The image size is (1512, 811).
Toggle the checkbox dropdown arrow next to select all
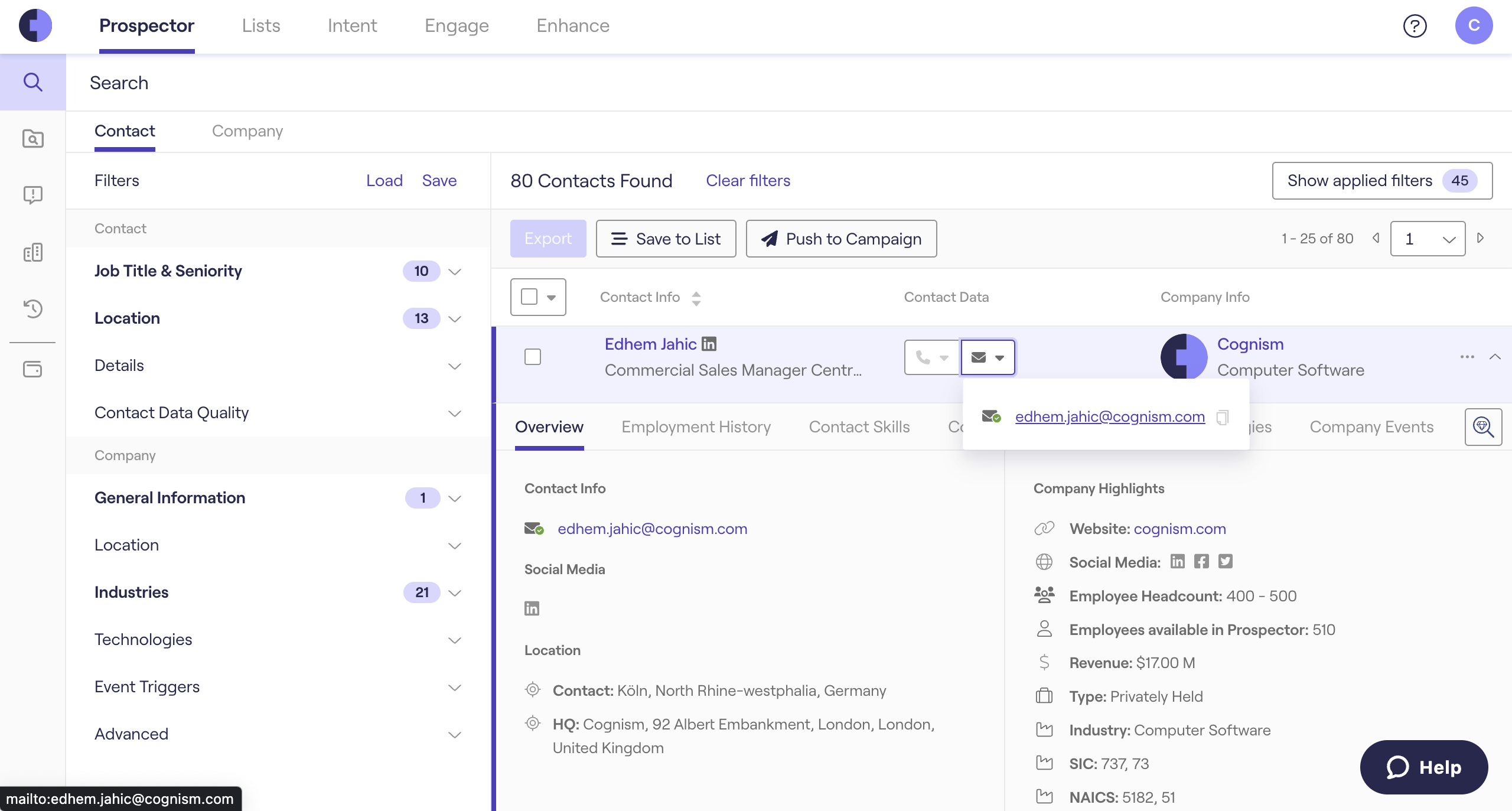[551, 297]
